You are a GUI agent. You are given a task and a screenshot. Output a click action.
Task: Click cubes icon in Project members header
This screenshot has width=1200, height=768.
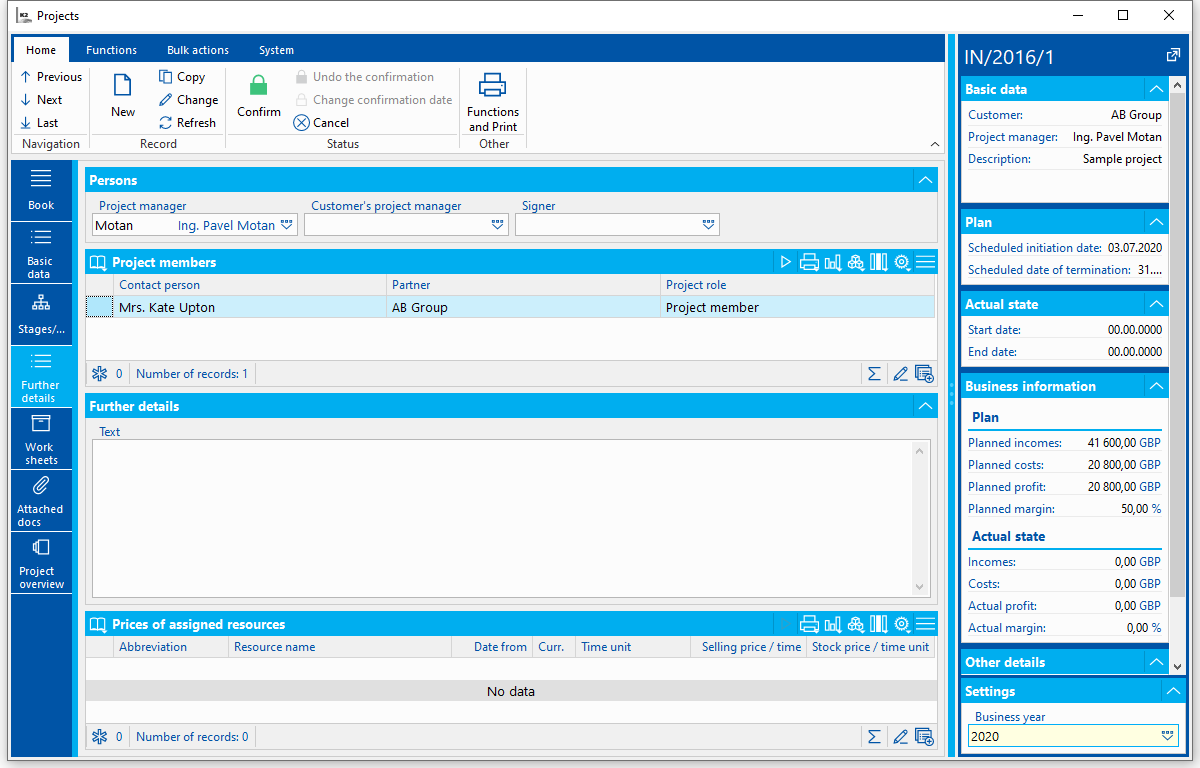tap(855, 262)
